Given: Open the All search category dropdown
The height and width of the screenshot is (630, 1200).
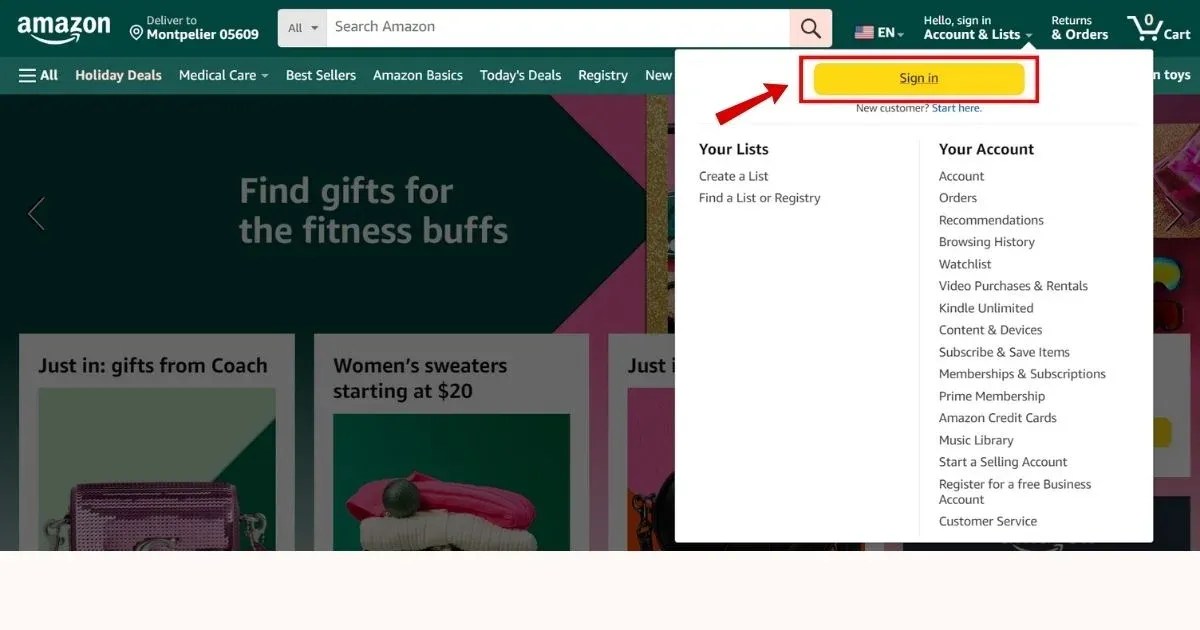Looking at the screenshot, I should (301, 27).
